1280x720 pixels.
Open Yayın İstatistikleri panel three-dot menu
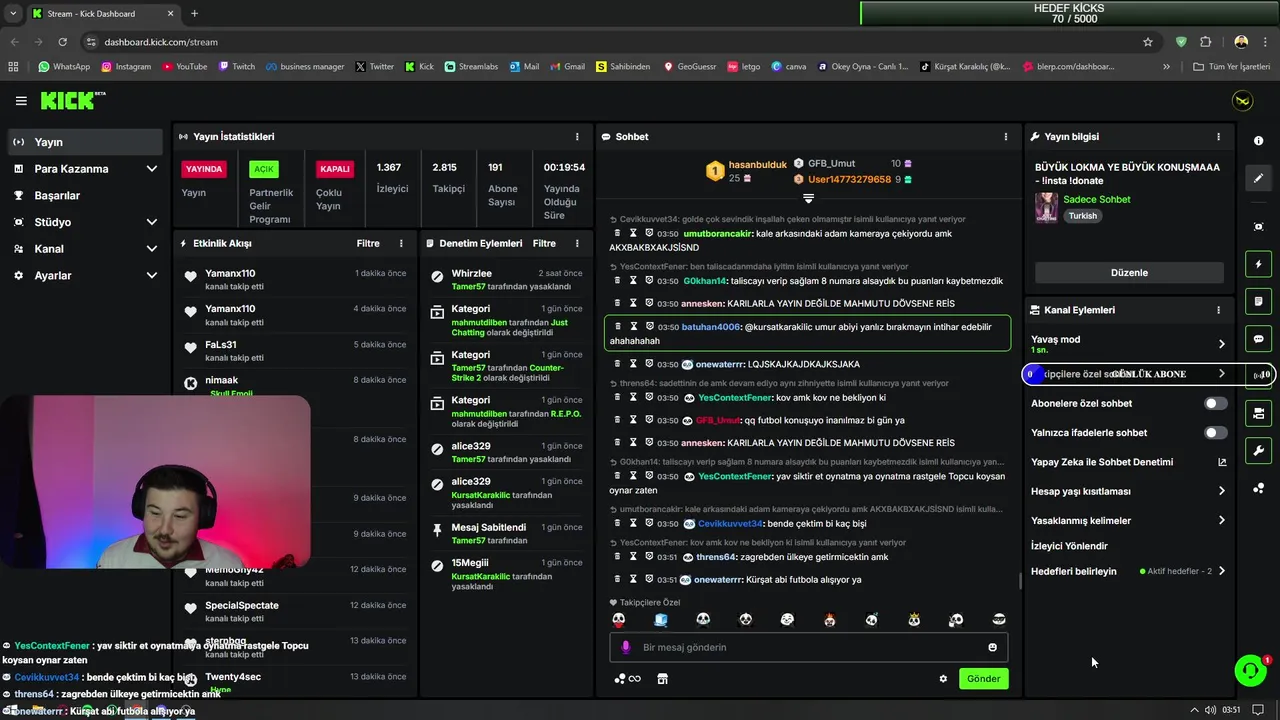point(576,137)
